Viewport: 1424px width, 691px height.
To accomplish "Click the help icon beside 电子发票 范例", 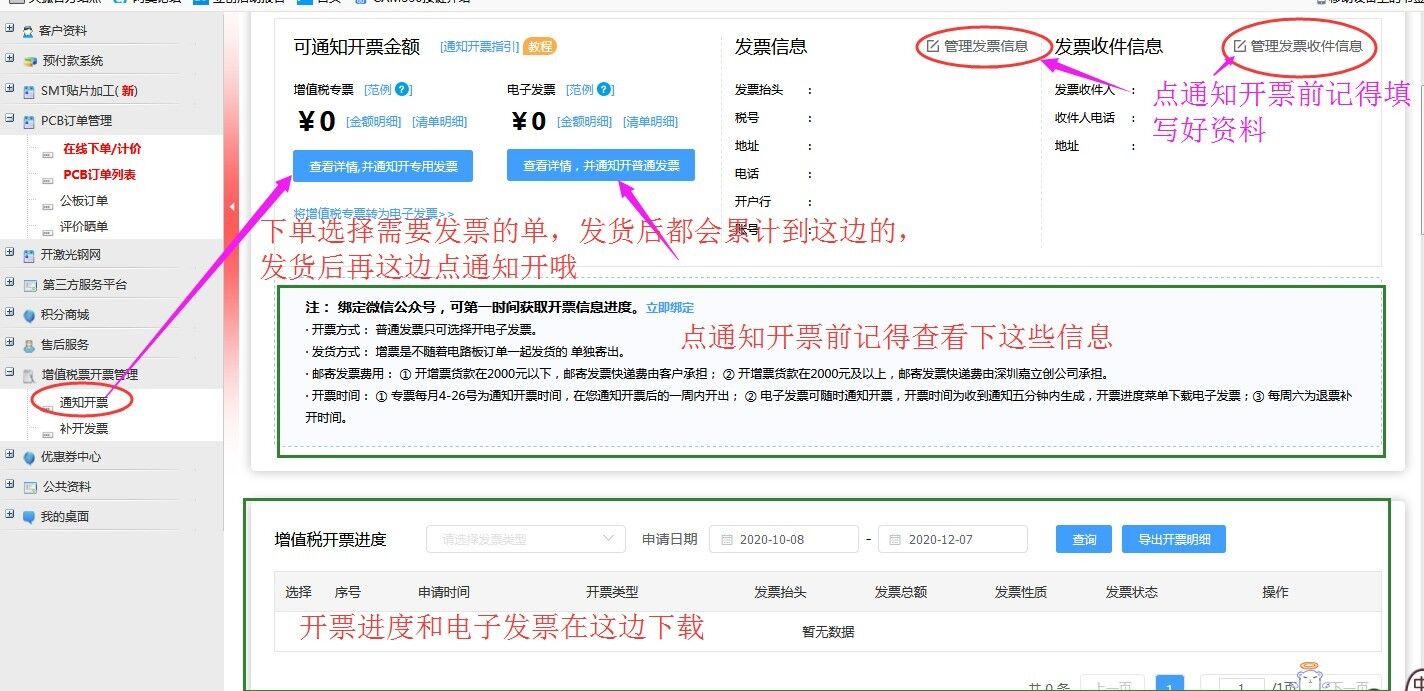I will click(605, 90).
